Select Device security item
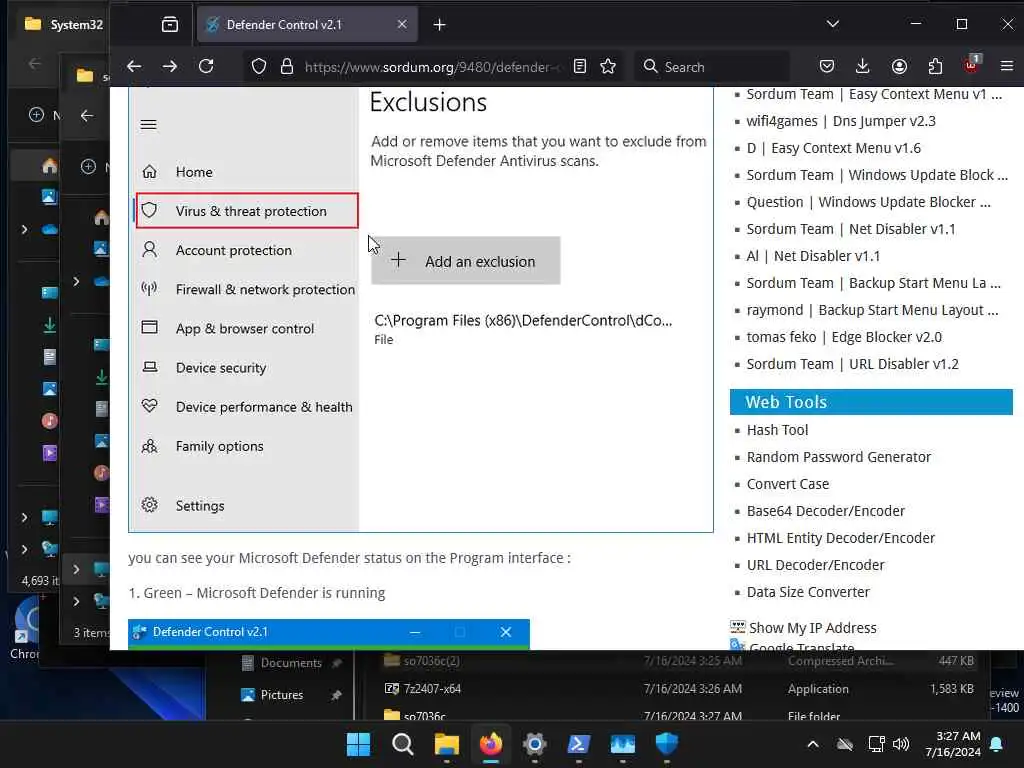Viewport: 1024px width, 768px height. tap(221, 368)
